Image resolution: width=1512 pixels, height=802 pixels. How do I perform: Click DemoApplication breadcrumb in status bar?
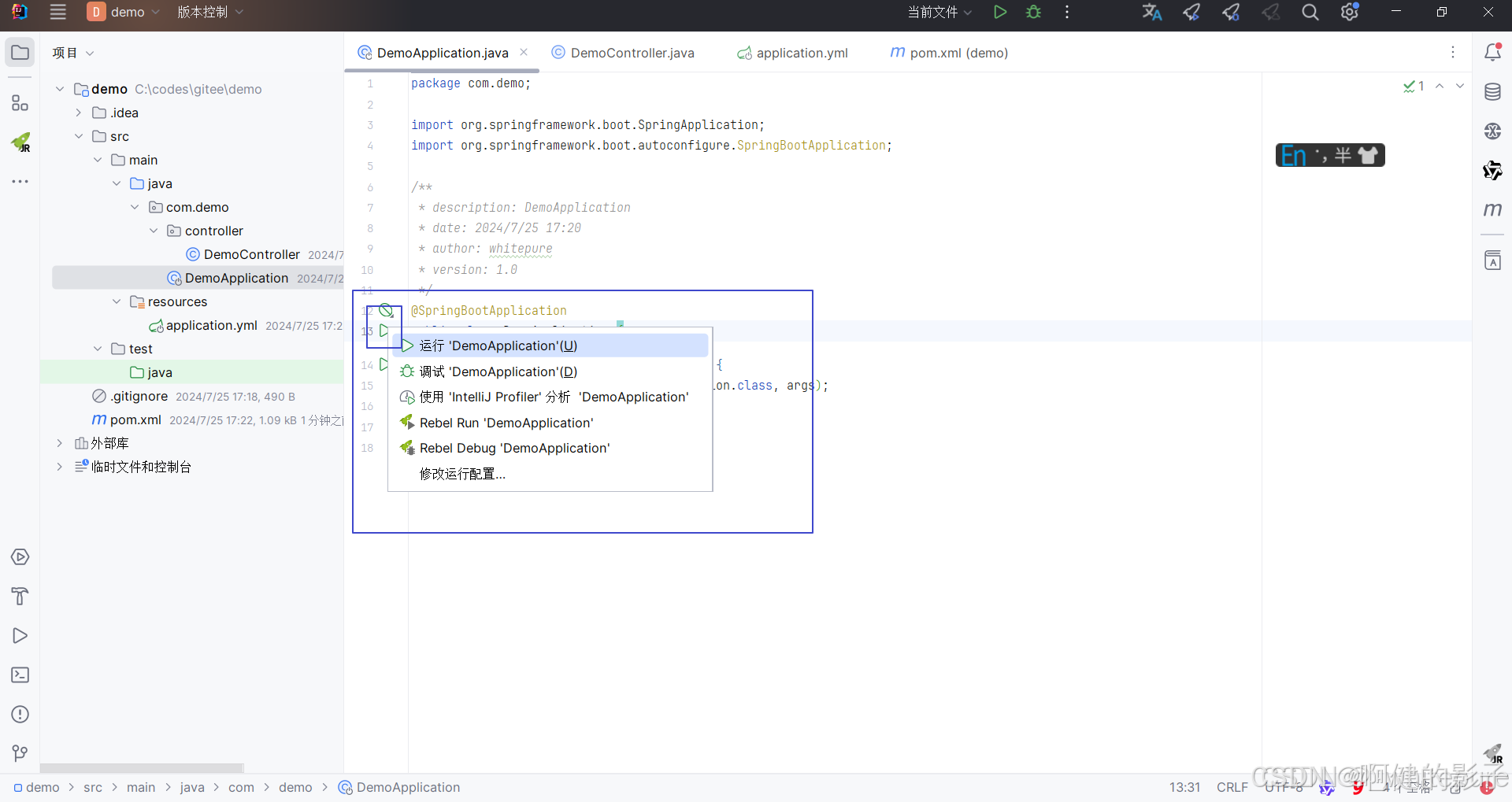point(399,787)
